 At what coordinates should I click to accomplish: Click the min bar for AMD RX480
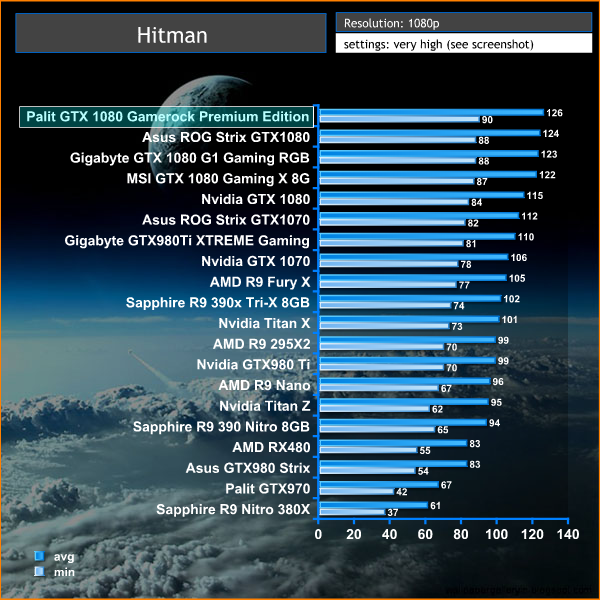[368, 450]
